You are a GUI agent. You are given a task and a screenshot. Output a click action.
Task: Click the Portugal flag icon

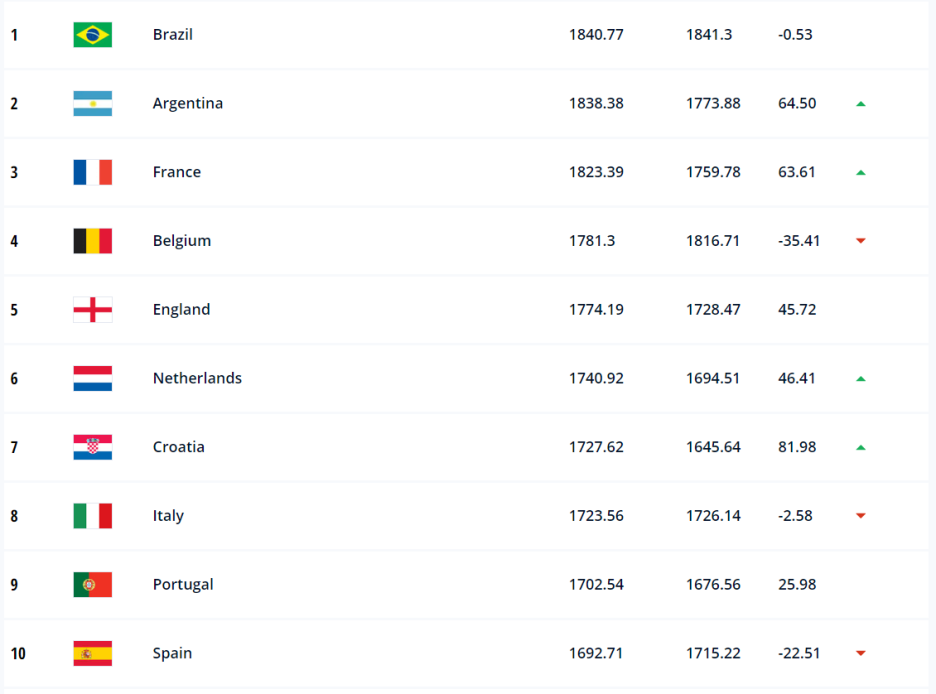(93, 584)
